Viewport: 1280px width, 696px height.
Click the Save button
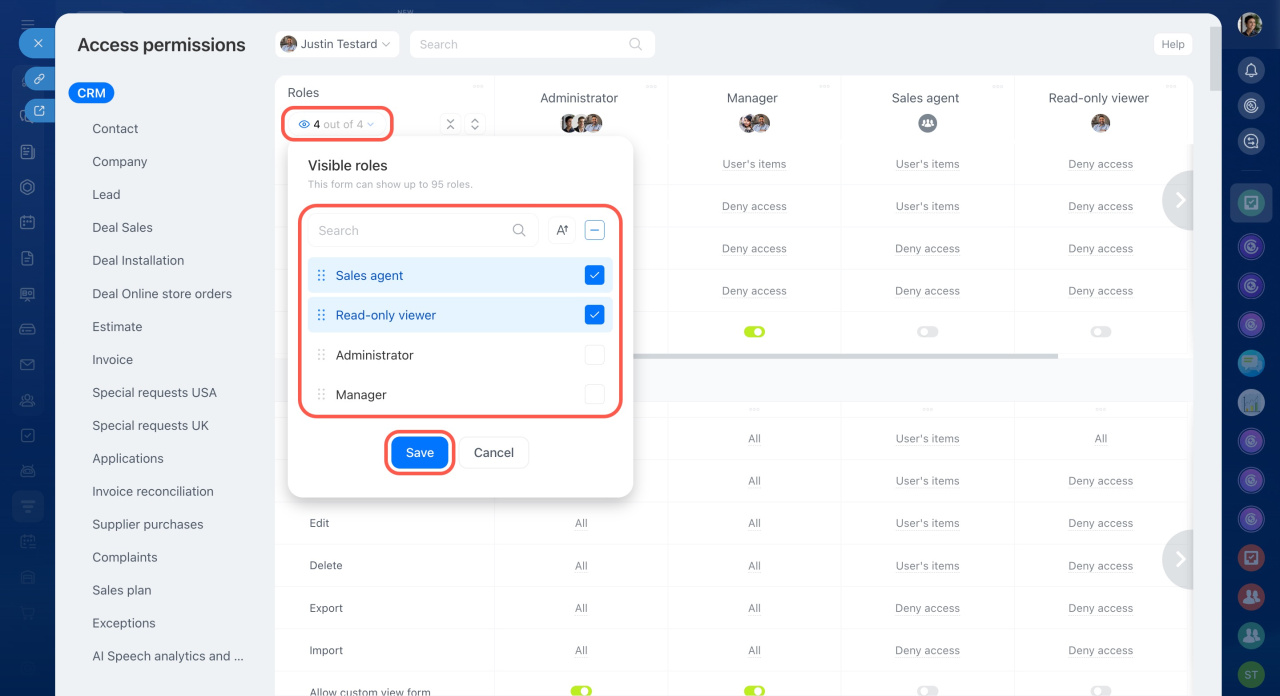[x=420, y=453]
